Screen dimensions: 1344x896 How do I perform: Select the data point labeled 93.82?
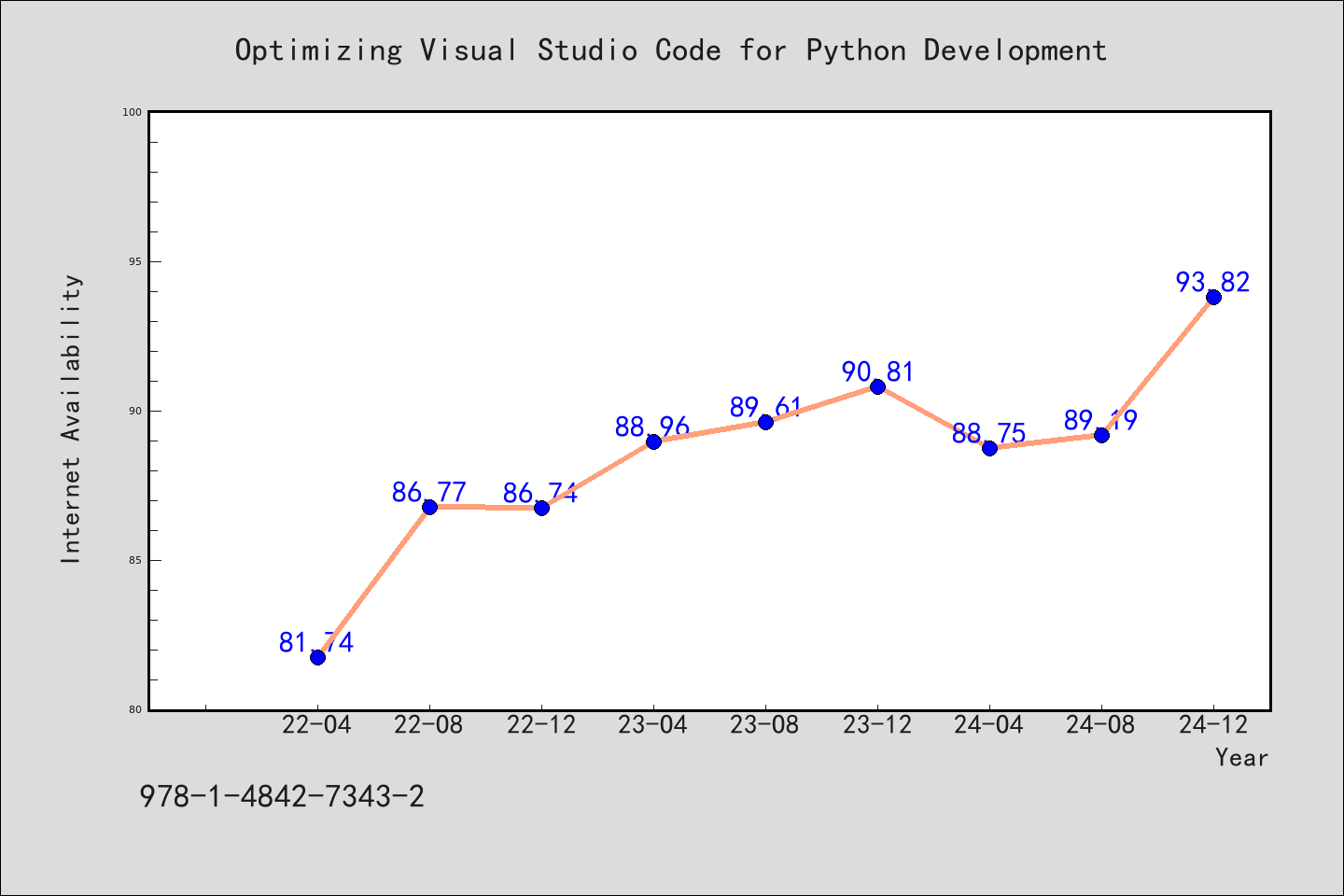pos(1213,297)
